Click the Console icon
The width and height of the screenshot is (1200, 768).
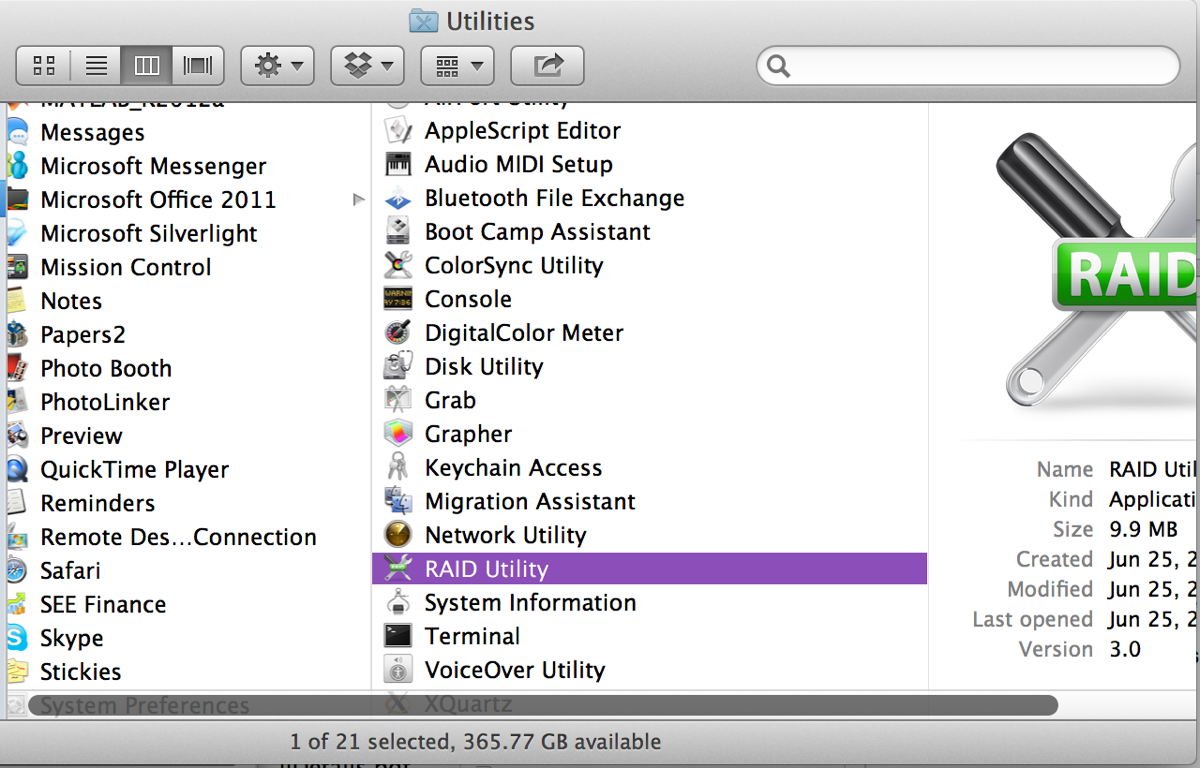click(398, 299)
